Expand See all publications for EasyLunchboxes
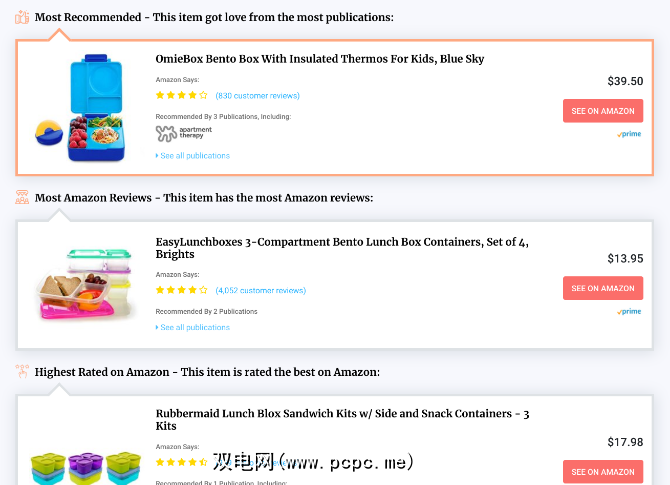The height and width of the screenshot is (485, 670). point(194,327)
